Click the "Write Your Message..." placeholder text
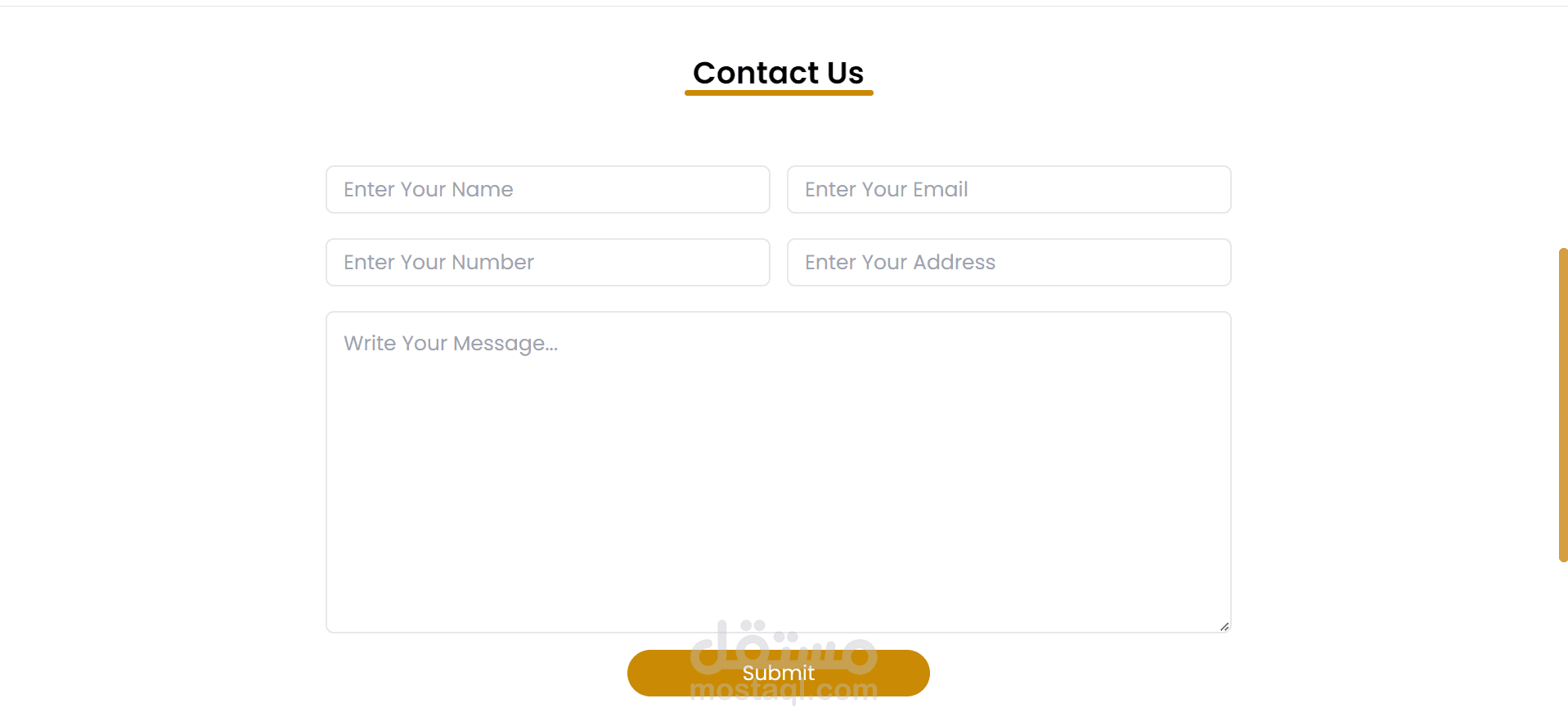 point(451,344)
